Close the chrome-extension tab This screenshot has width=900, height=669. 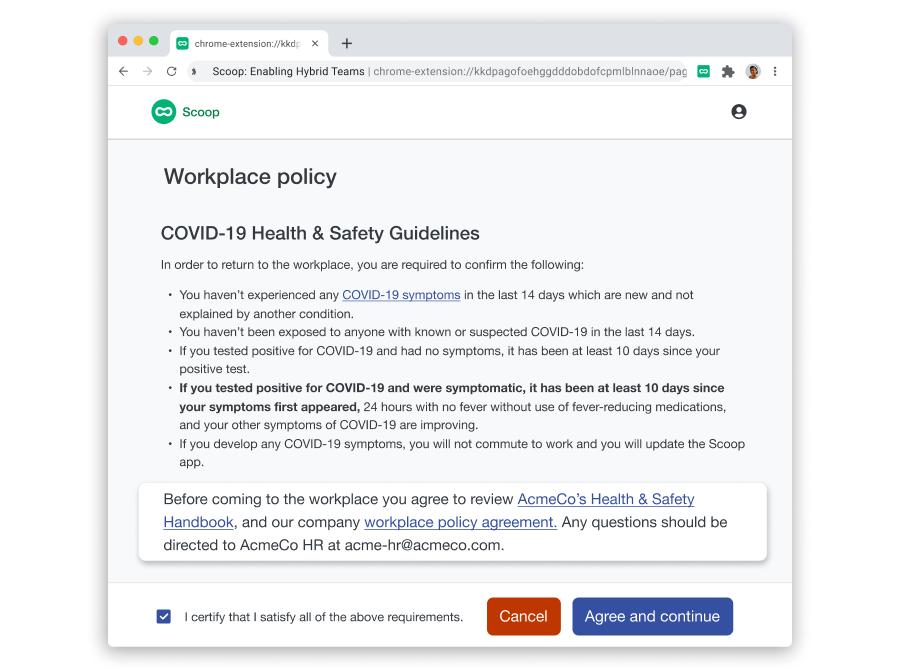[315, 44]
